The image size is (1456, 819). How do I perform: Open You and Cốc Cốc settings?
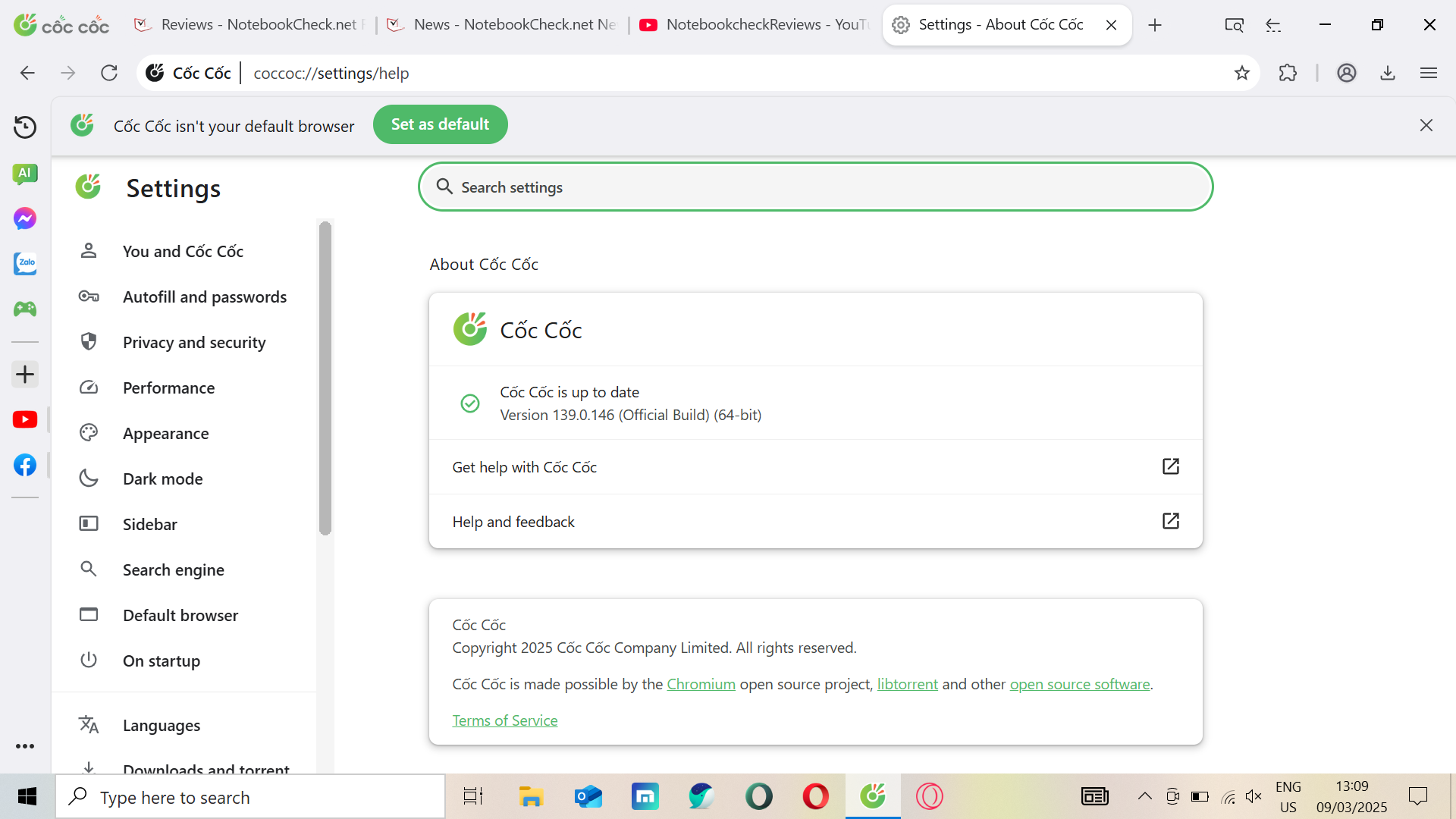(184, 251)
